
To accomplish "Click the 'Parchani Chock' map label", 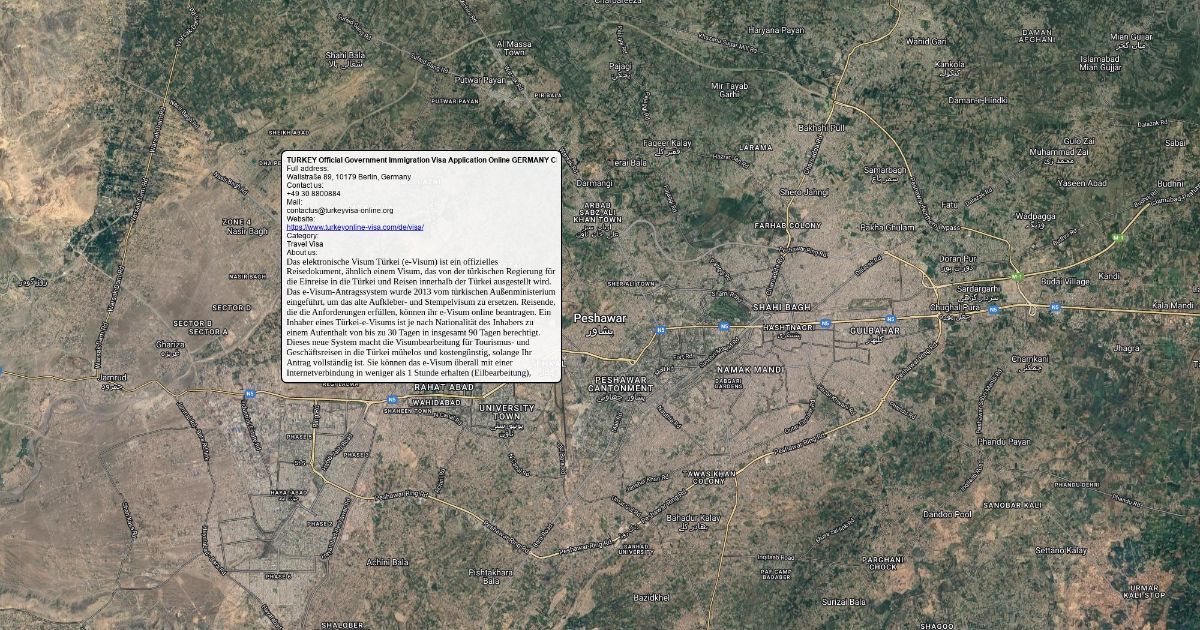I will pyautogui.click(x=882, y=562).
